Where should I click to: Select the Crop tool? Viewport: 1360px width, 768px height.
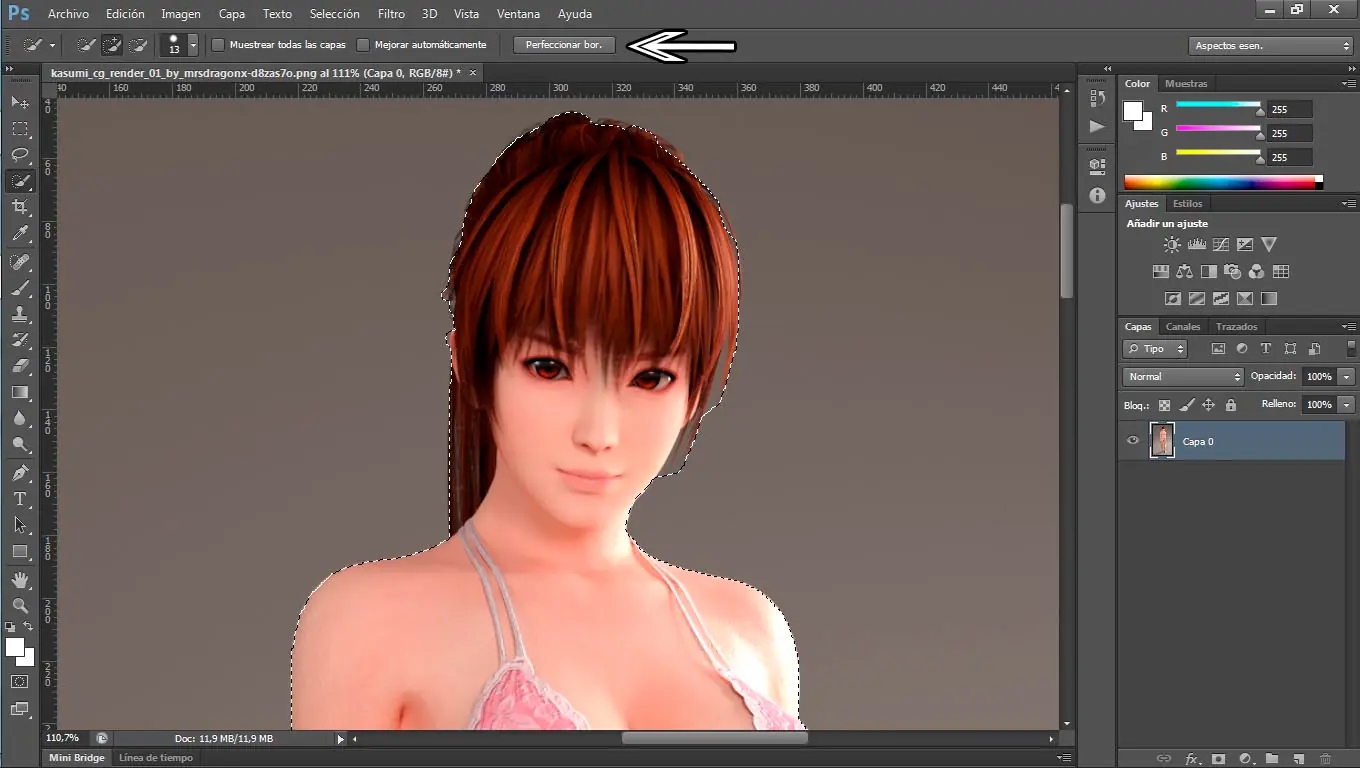20,207
